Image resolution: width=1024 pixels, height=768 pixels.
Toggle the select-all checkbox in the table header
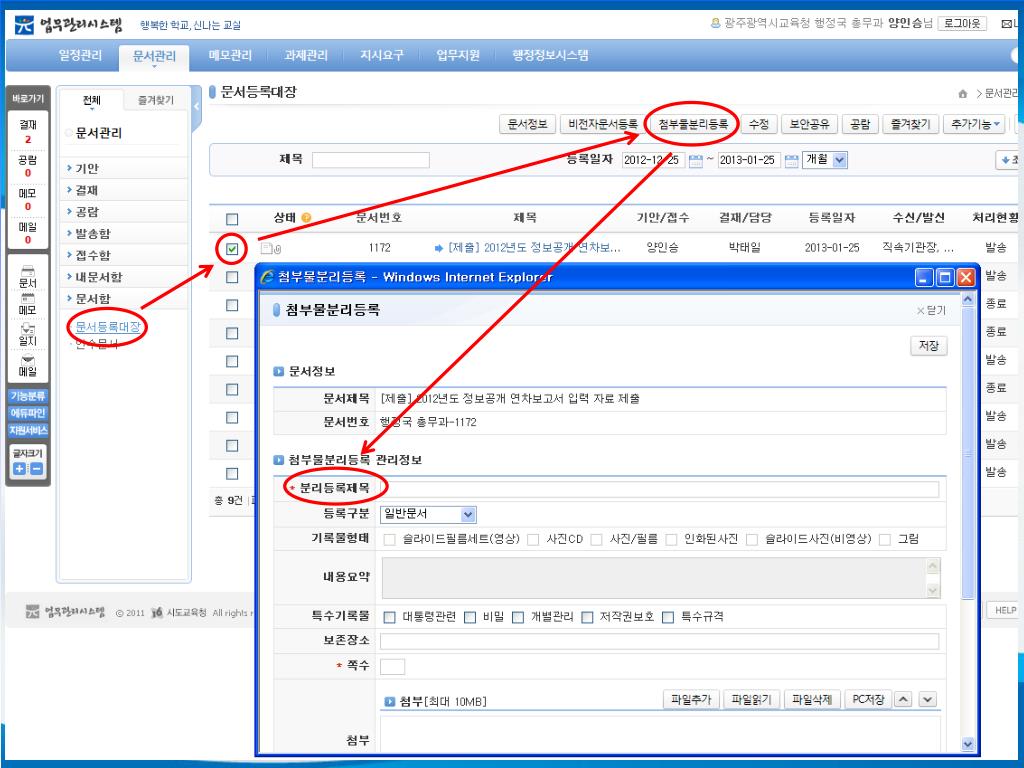(232, 219)
